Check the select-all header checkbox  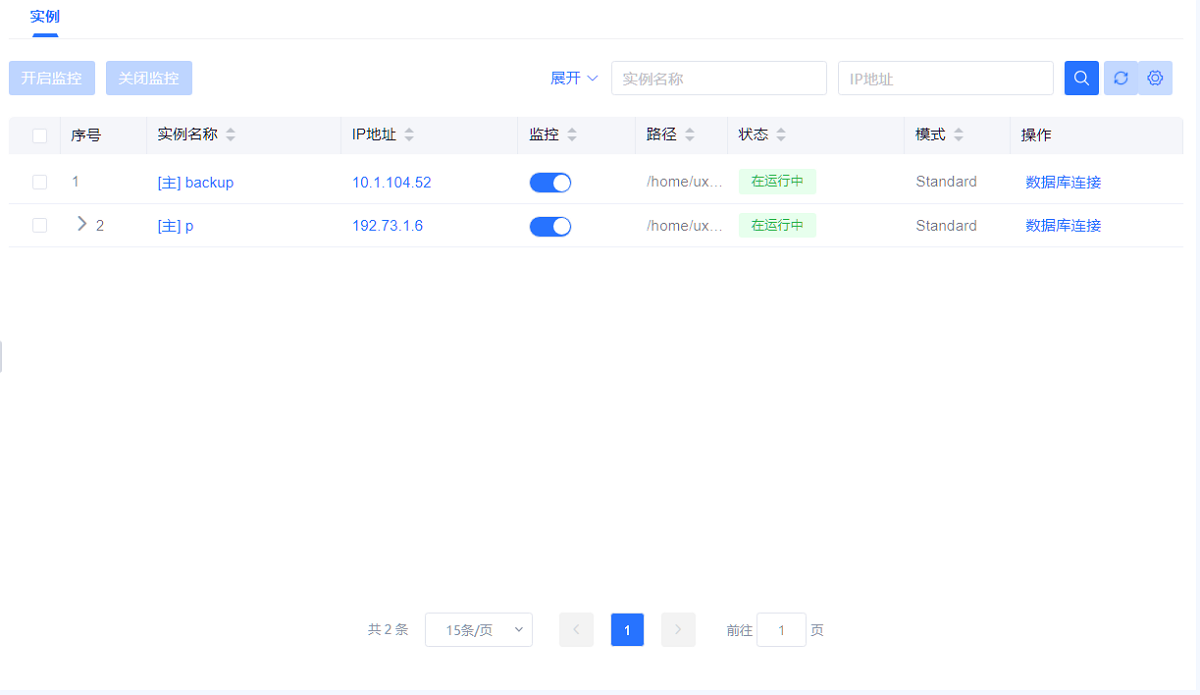[x=40, y=135]
